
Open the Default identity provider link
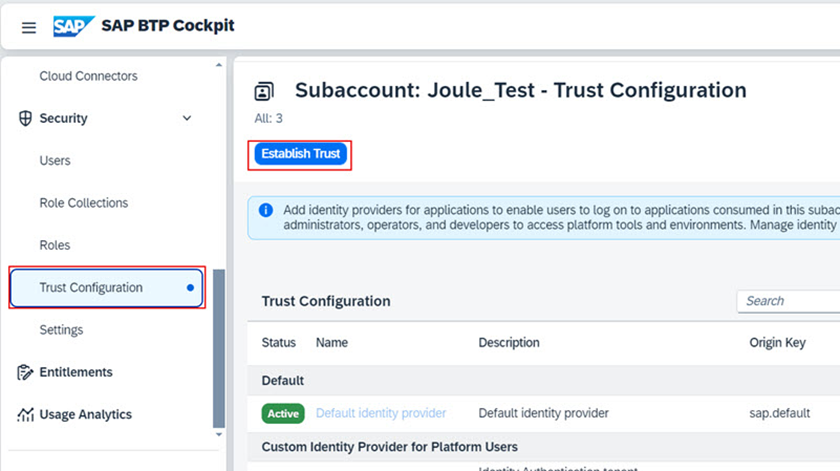click(381, 413)
